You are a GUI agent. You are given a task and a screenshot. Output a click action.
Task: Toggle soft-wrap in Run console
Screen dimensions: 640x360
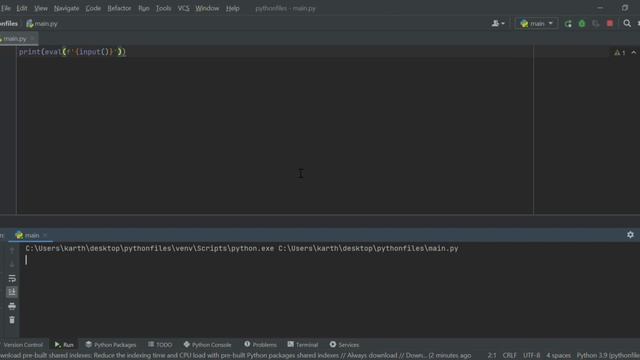12,278
